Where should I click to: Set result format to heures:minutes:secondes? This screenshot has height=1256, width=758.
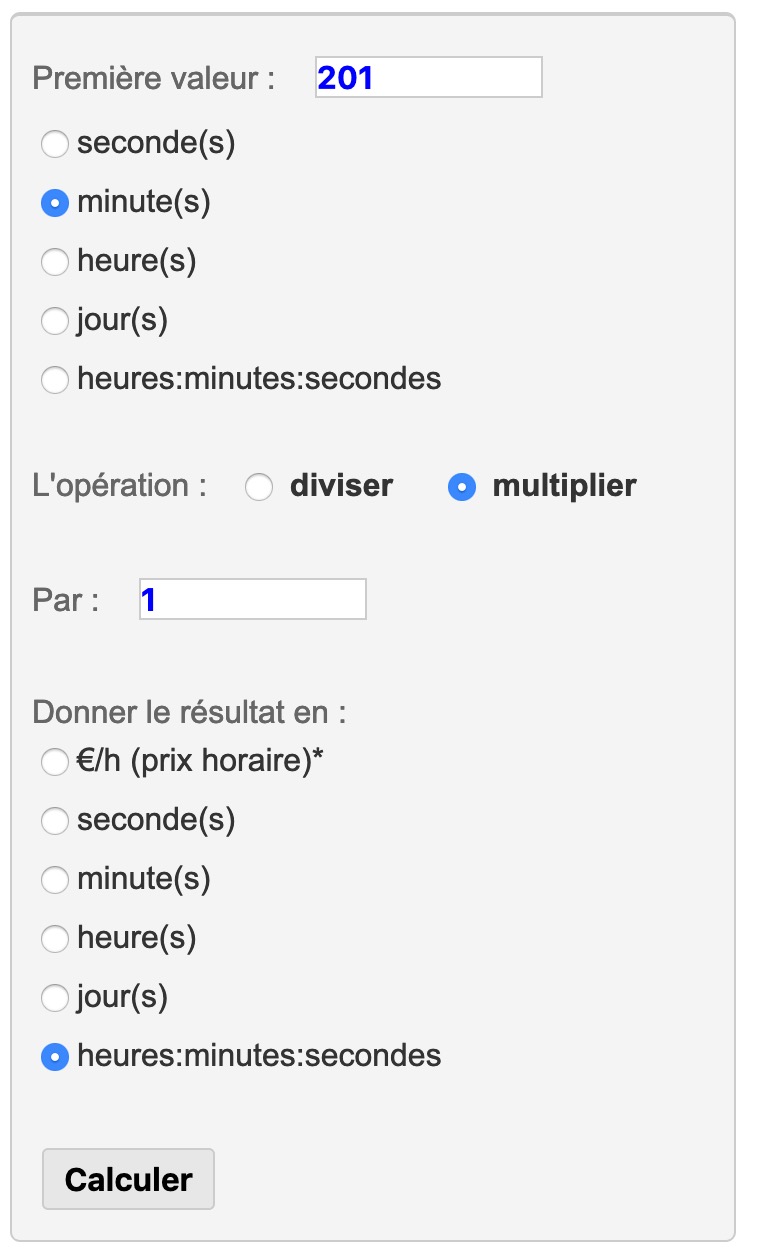pos(55,1056)
